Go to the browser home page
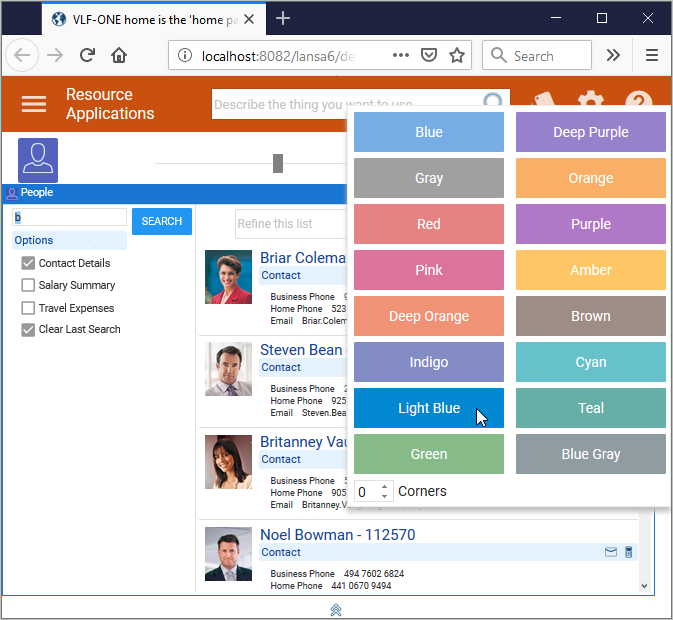The image size is (673, 620). coord(119,55)
